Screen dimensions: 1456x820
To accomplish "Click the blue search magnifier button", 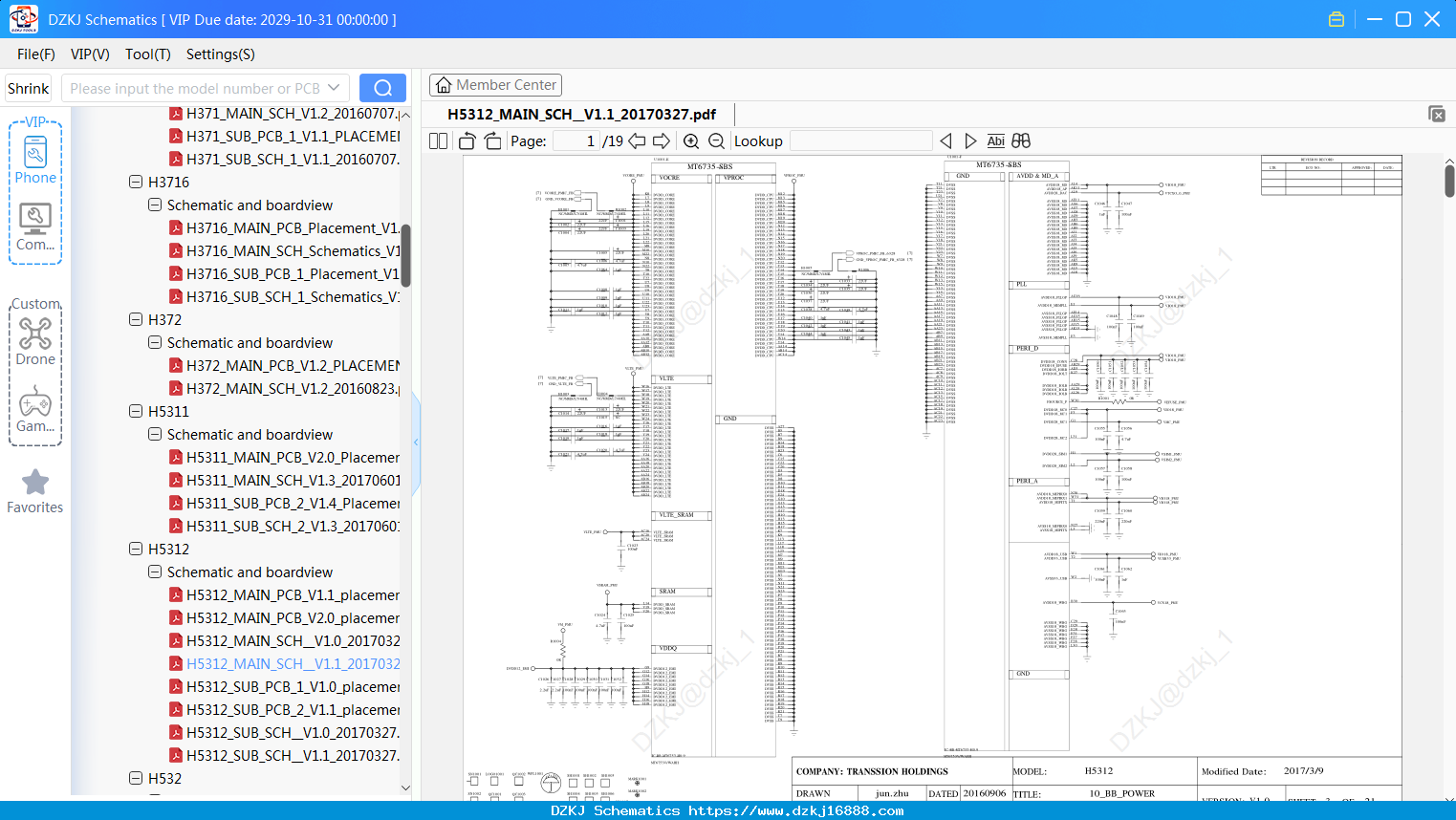I will tap(382, 88).
